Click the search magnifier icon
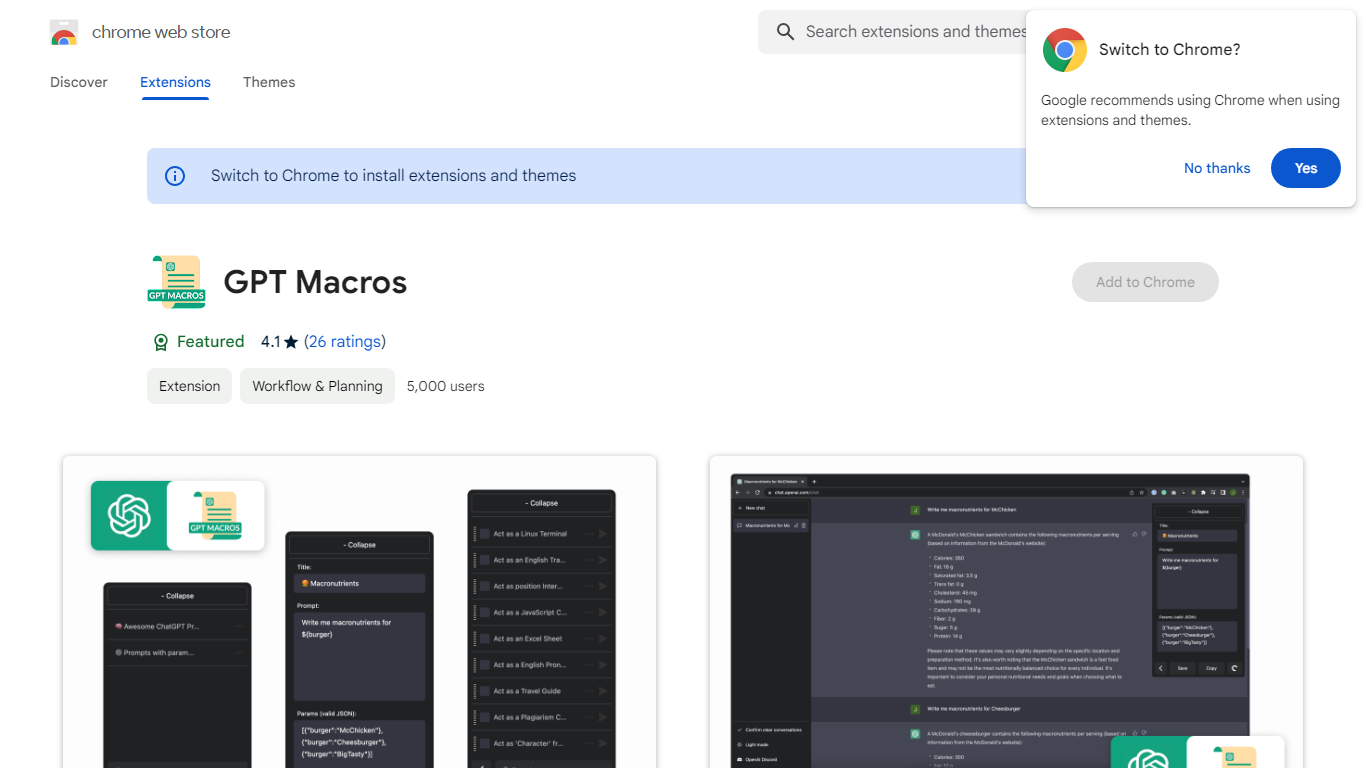1366x768 pixels. [786, 32]
